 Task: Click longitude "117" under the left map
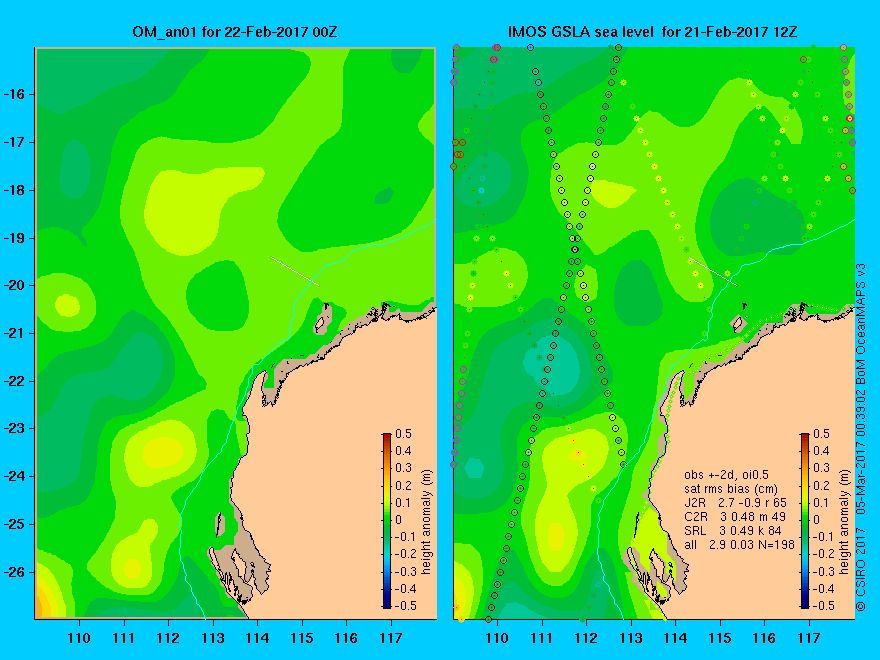tap(391, 638)
